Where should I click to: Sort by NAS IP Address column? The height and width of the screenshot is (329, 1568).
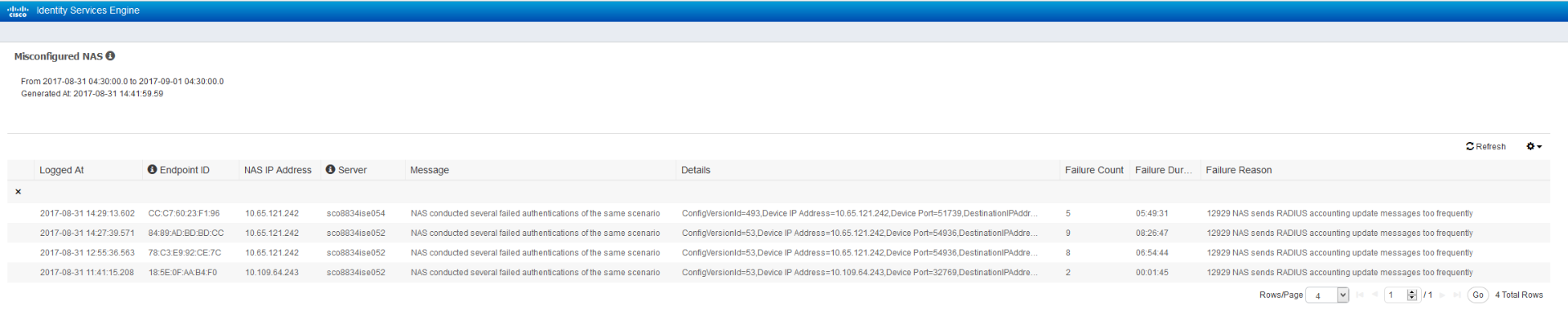point(278,170)
